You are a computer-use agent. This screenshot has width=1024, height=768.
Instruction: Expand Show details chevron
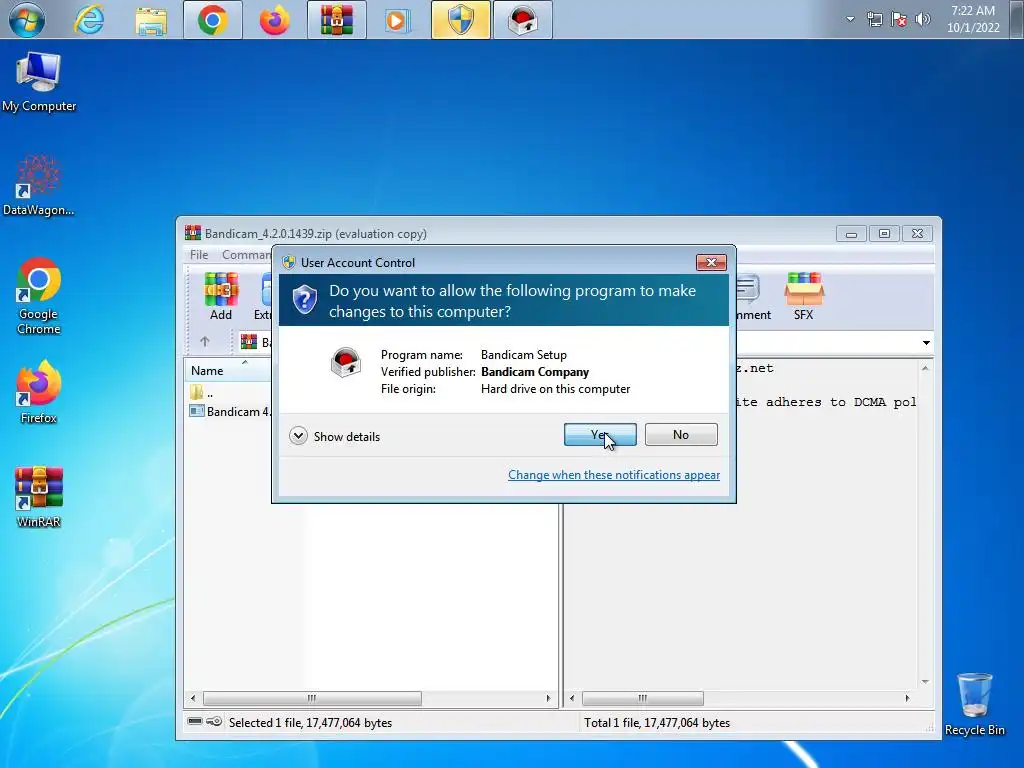click(x=298, y=436)
